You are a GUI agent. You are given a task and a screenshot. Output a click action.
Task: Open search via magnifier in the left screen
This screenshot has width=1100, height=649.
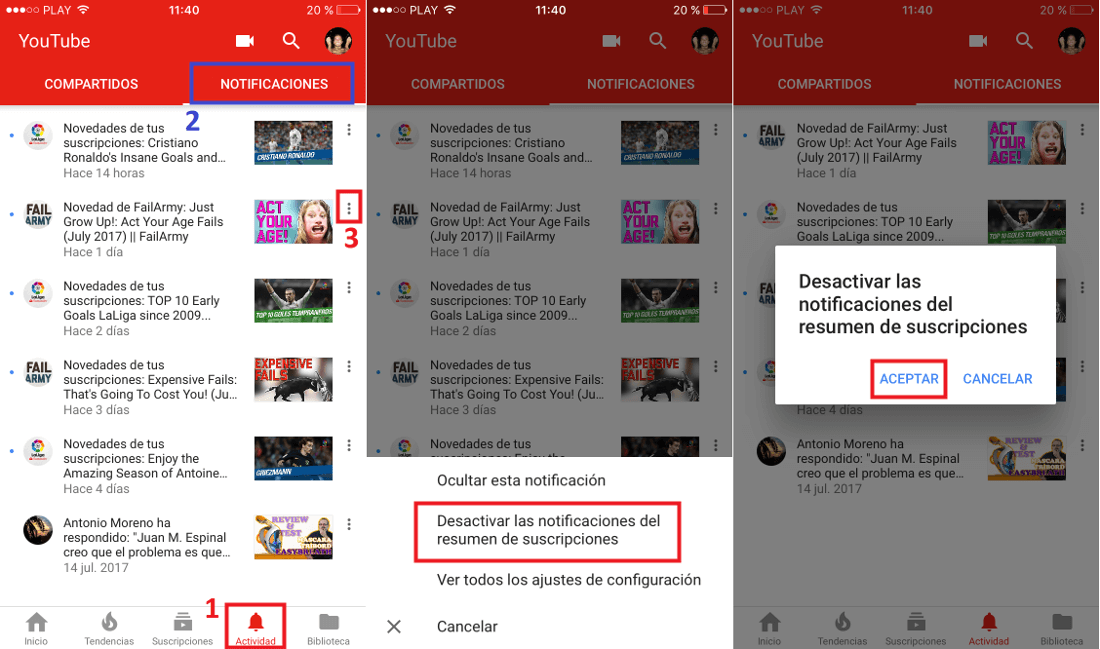[291, 41]
